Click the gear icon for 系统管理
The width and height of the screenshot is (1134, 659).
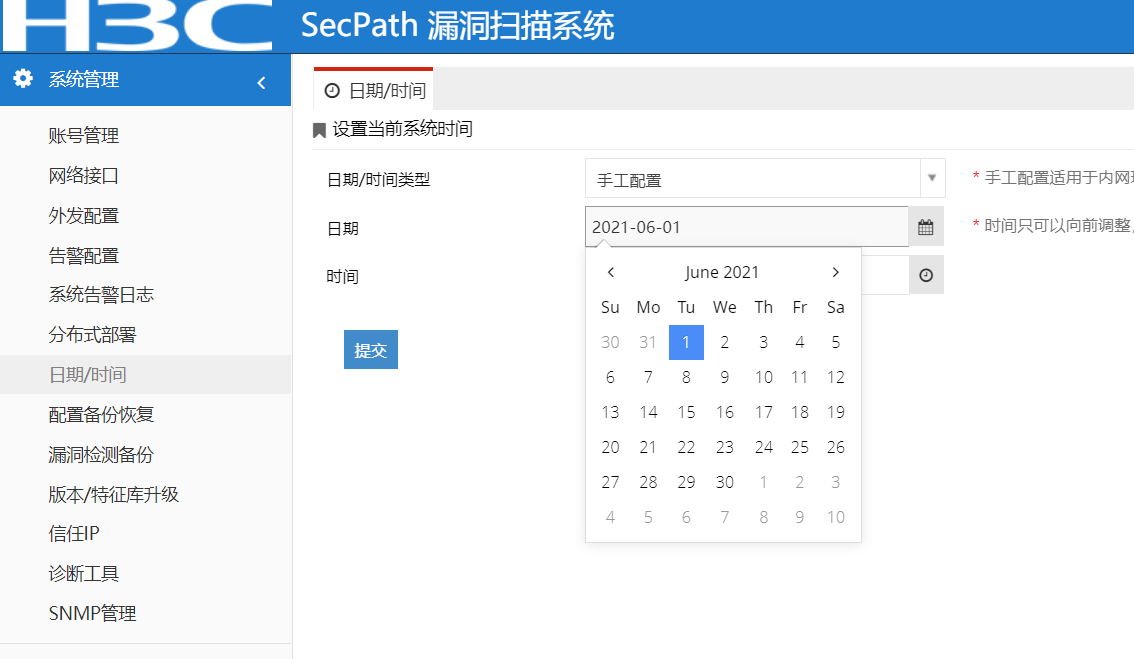click(x=23, y=79)
